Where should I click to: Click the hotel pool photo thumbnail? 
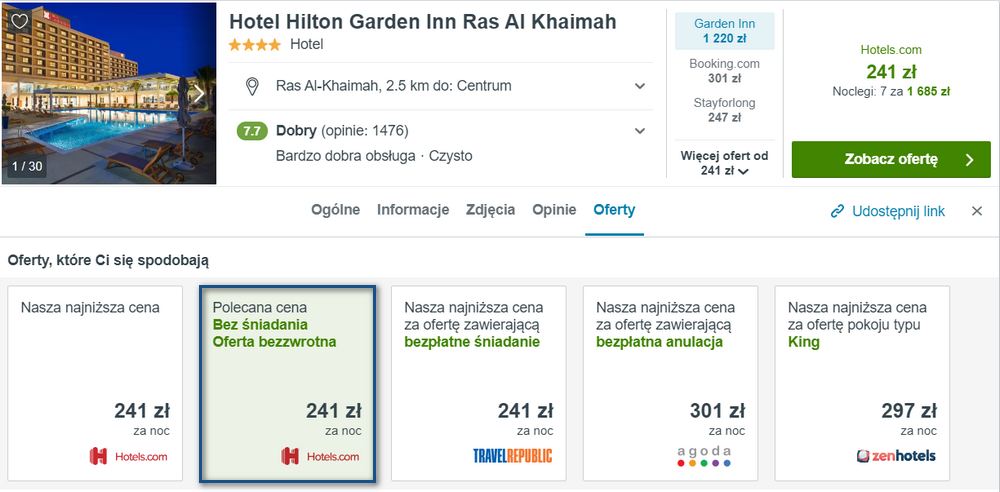pos(109,94)
